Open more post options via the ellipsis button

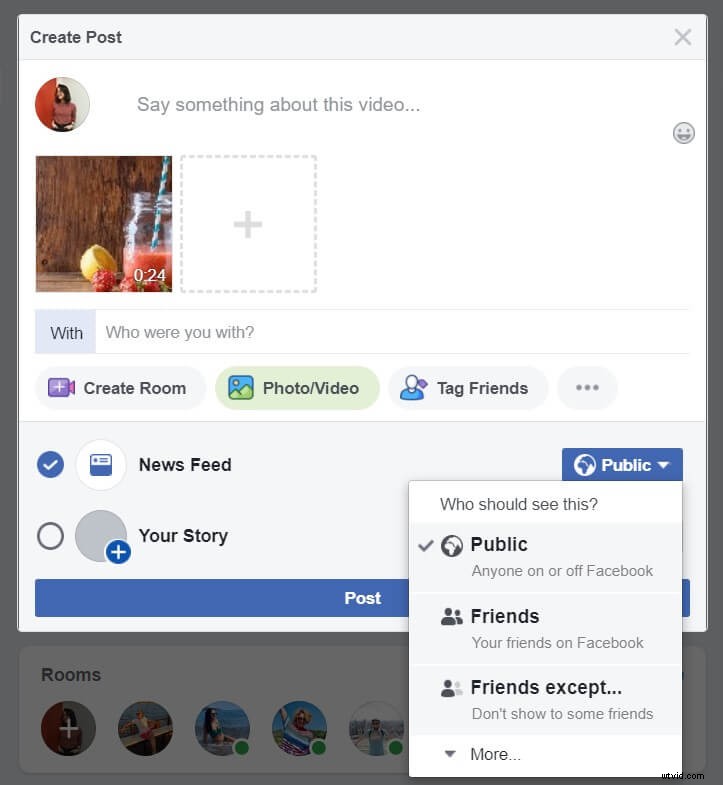[587, 388]
